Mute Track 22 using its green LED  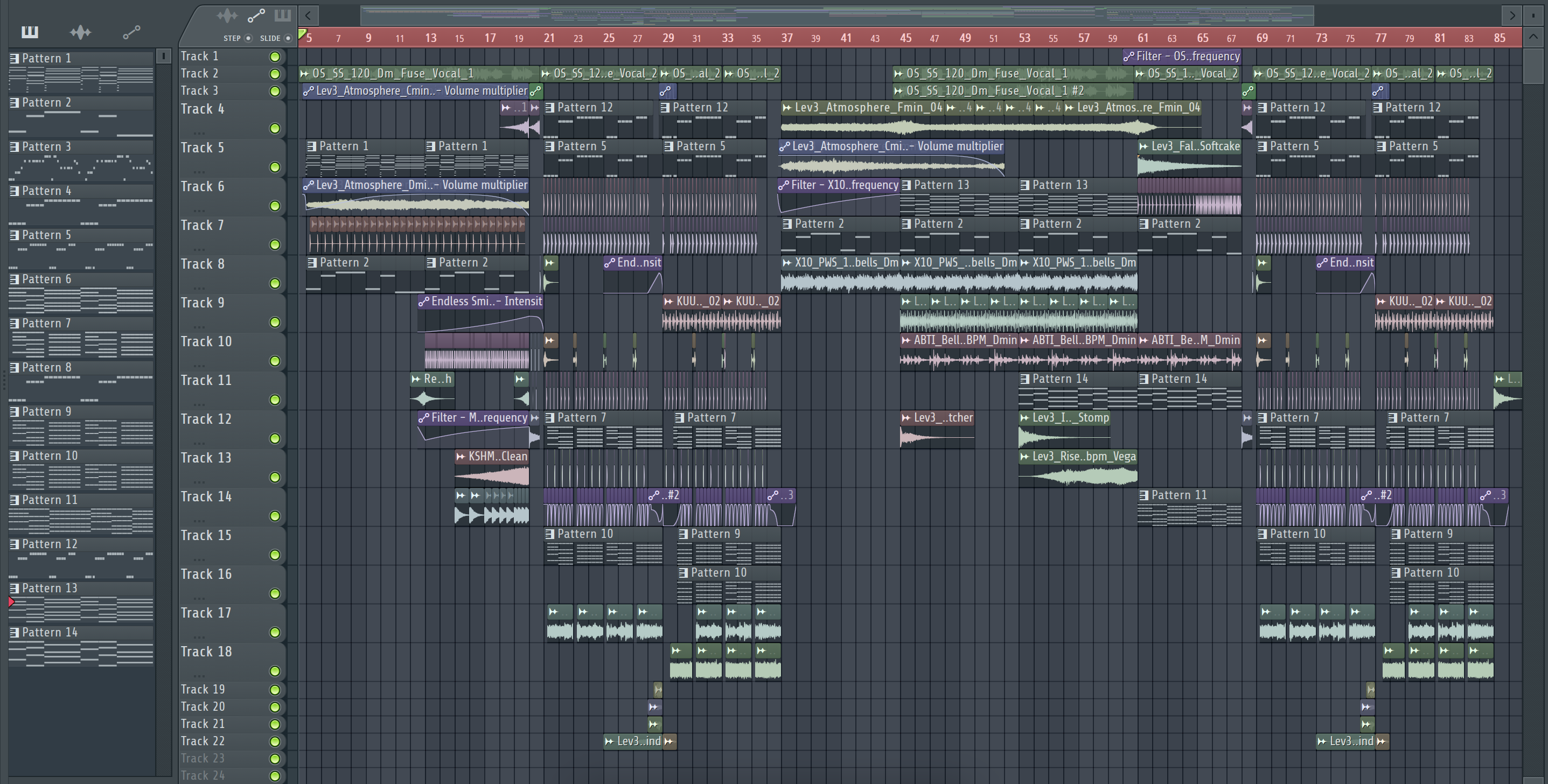(x=275, y=741)
